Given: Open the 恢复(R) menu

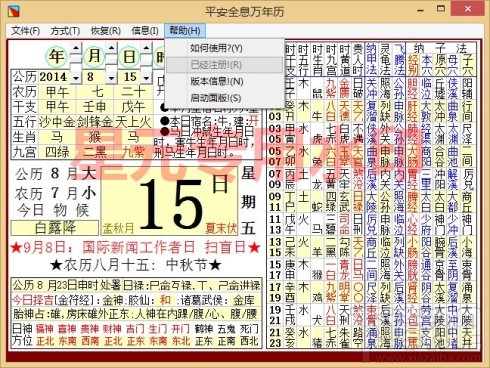Looking at the screenshot, I should [x=106, y=31].
